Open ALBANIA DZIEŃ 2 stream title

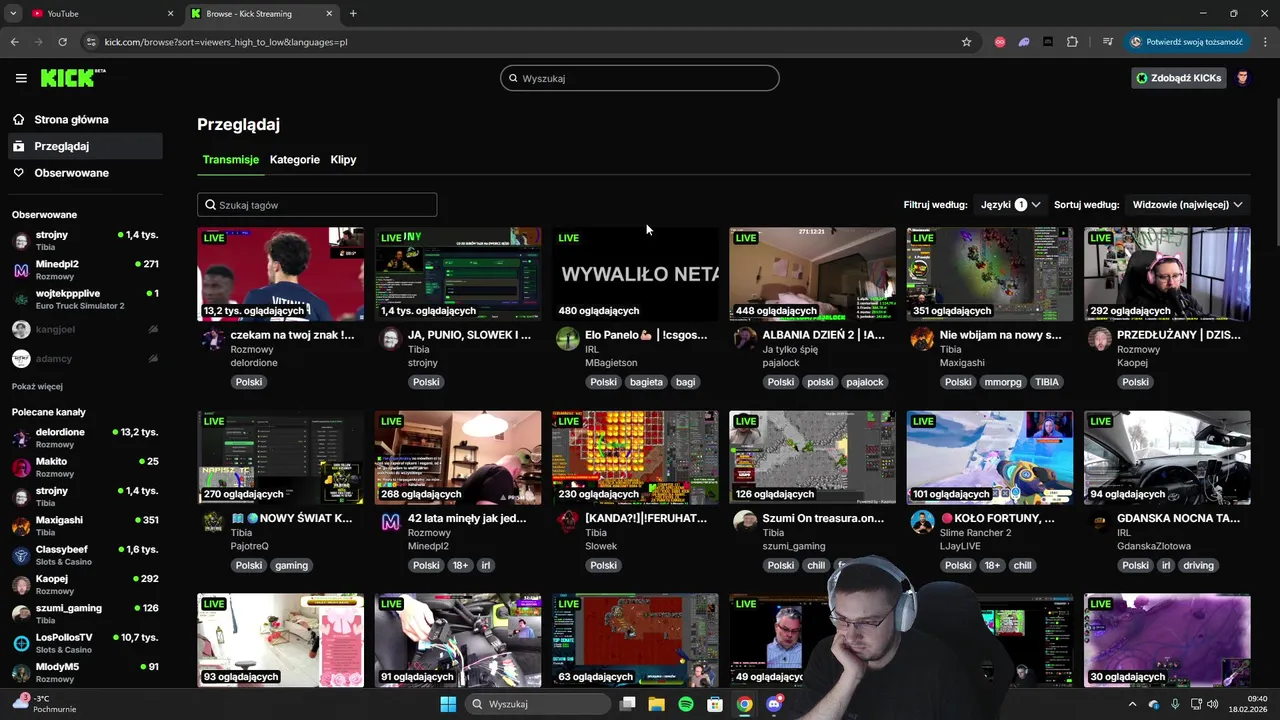point(823,335)
